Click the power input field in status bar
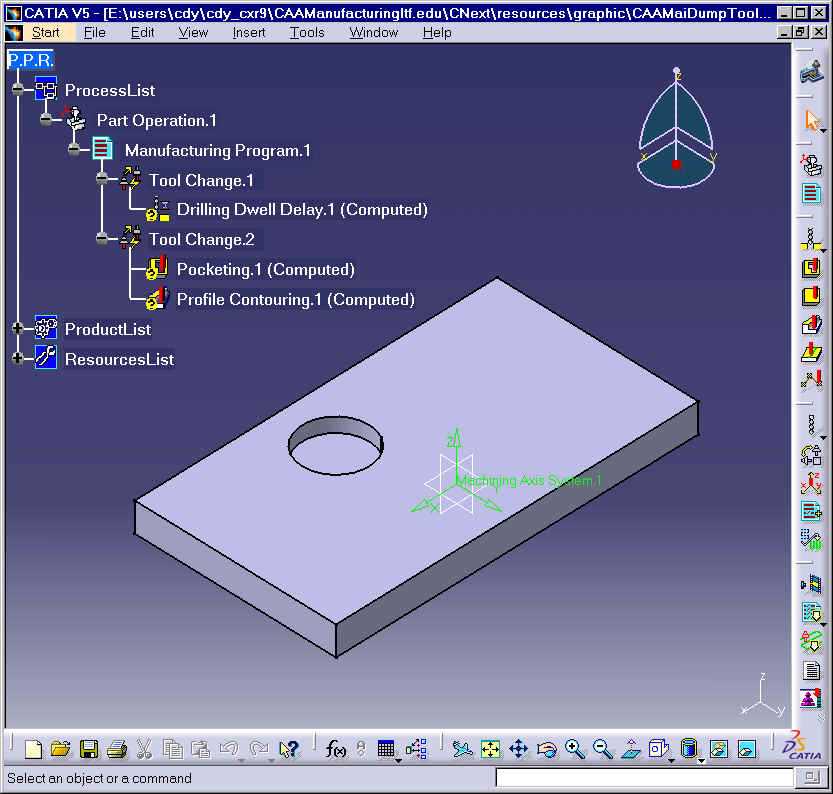Image resolution: width=833 pixels, height=794 pixels. (644, 778)
